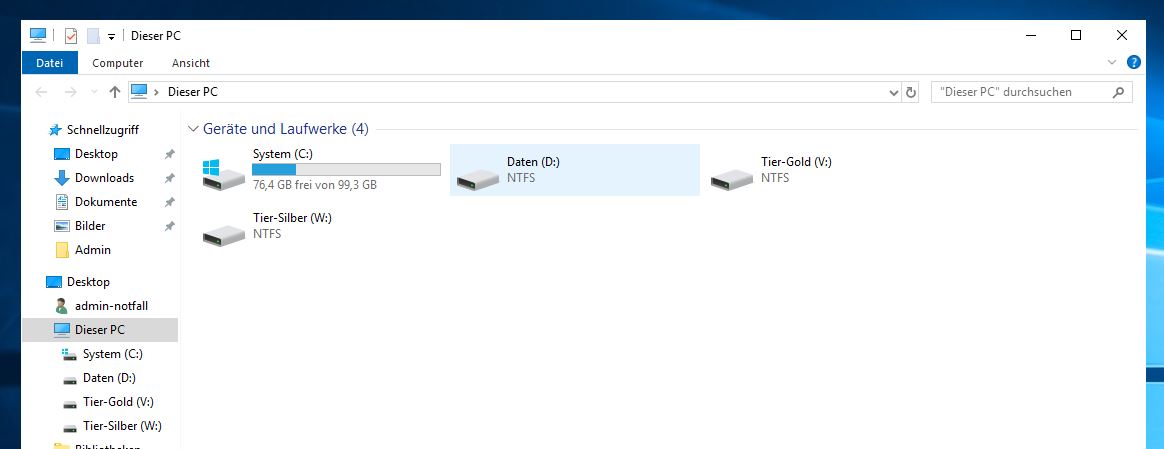
Task: Click the Properties icon in quick access toolbar
Action: pyautogui.click(x=71, y=36)
